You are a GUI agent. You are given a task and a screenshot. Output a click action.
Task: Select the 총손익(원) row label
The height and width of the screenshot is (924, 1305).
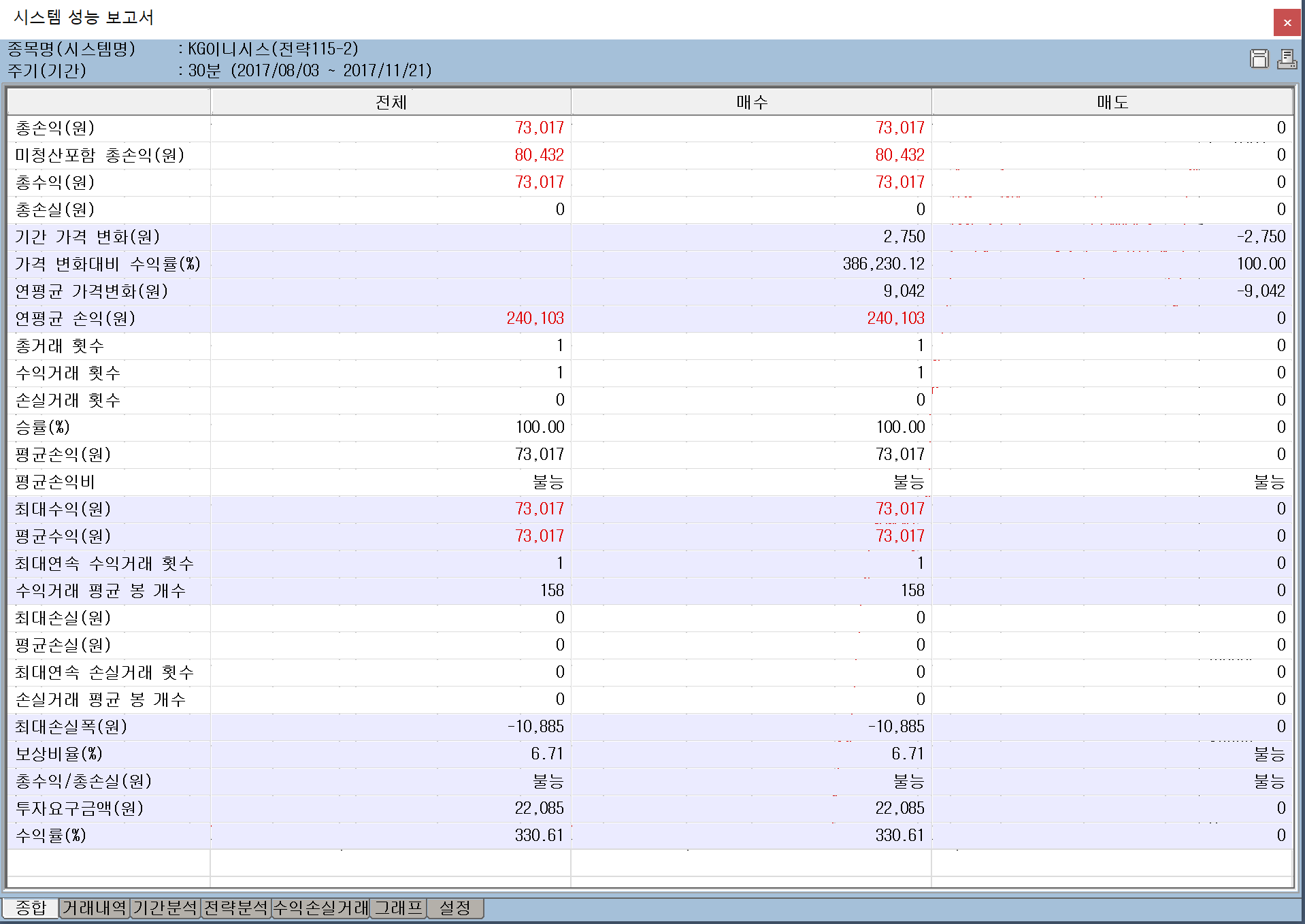click(55, 128)
